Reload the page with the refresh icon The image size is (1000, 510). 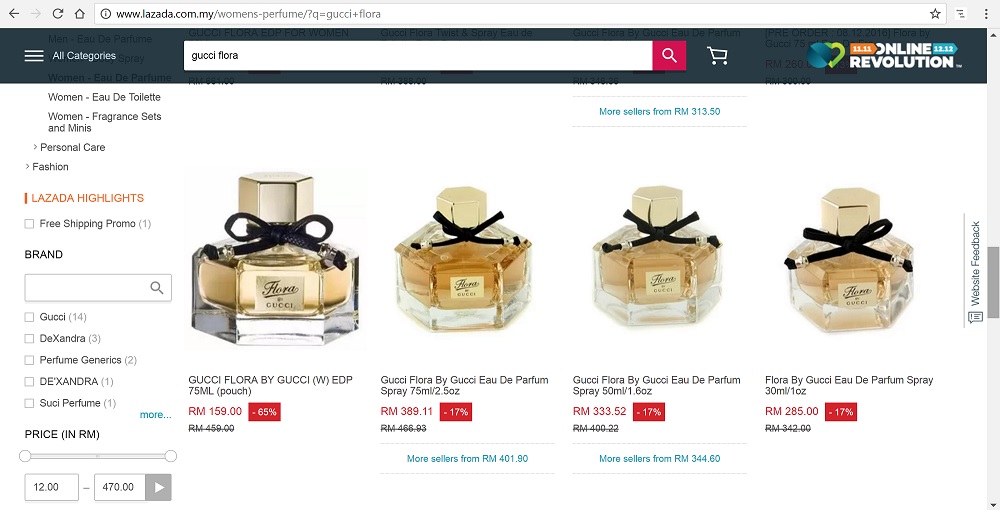point(57,13)
